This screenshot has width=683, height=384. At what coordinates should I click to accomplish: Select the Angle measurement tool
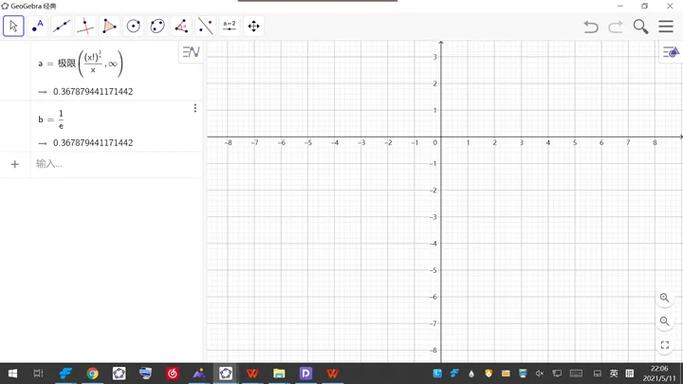tap(181, 26)
